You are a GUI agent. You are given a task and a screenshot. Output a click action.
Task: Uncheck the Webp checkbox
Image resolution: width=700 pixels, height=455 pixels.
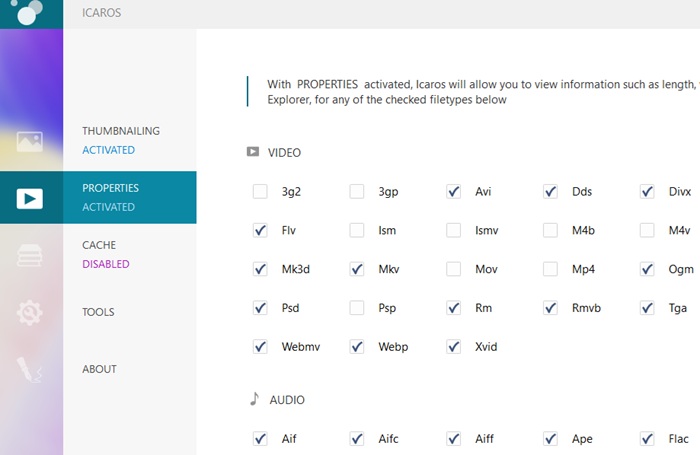(357, 347)
